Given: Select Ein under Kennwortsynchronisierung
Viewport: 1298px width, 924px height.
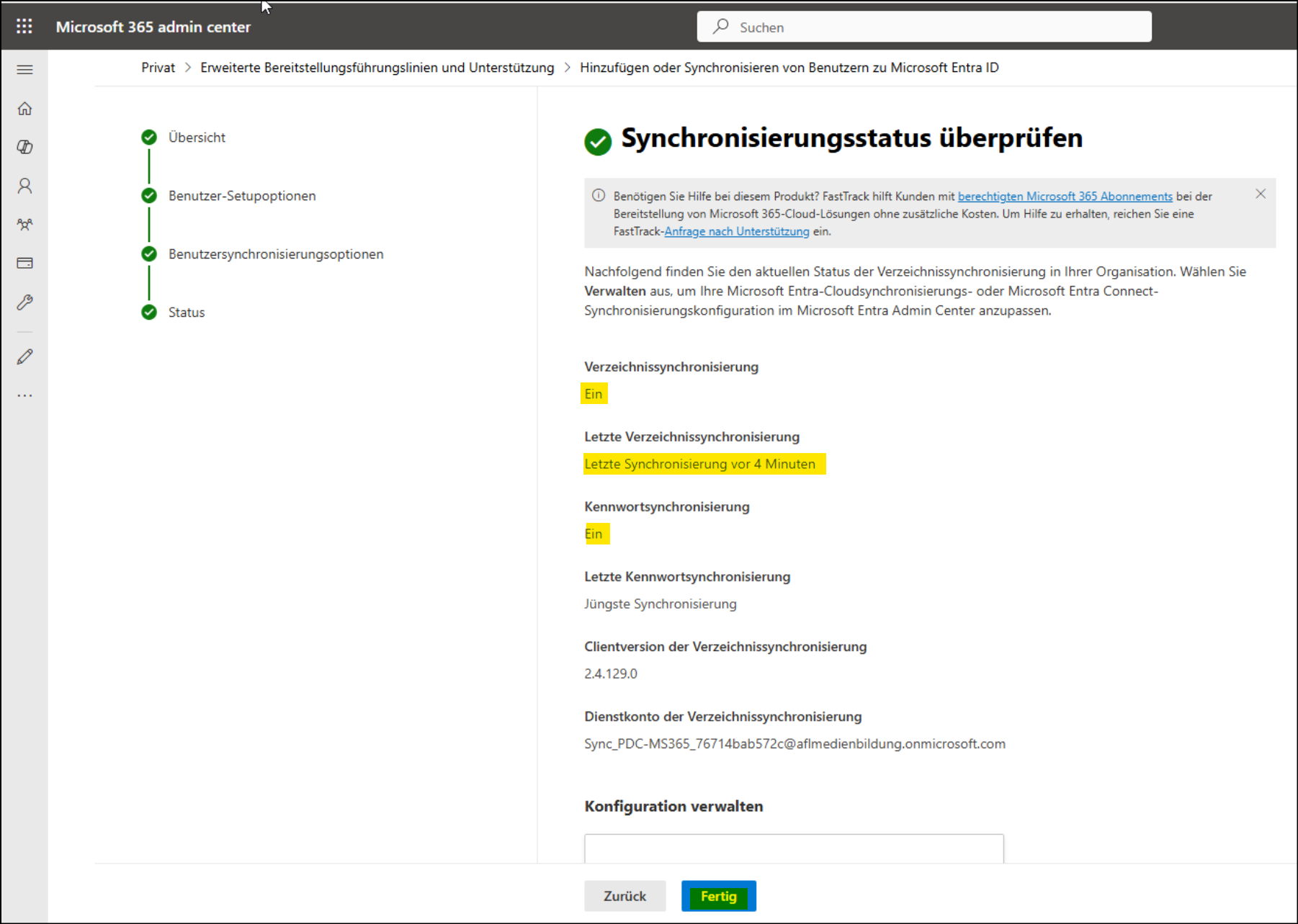Looking at the screenshot, I should pos(593,534).
